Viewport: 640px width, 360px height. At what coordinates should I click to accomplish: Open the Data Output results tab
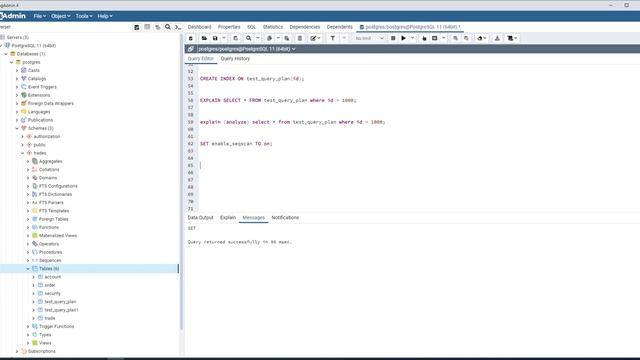point(200,218)
